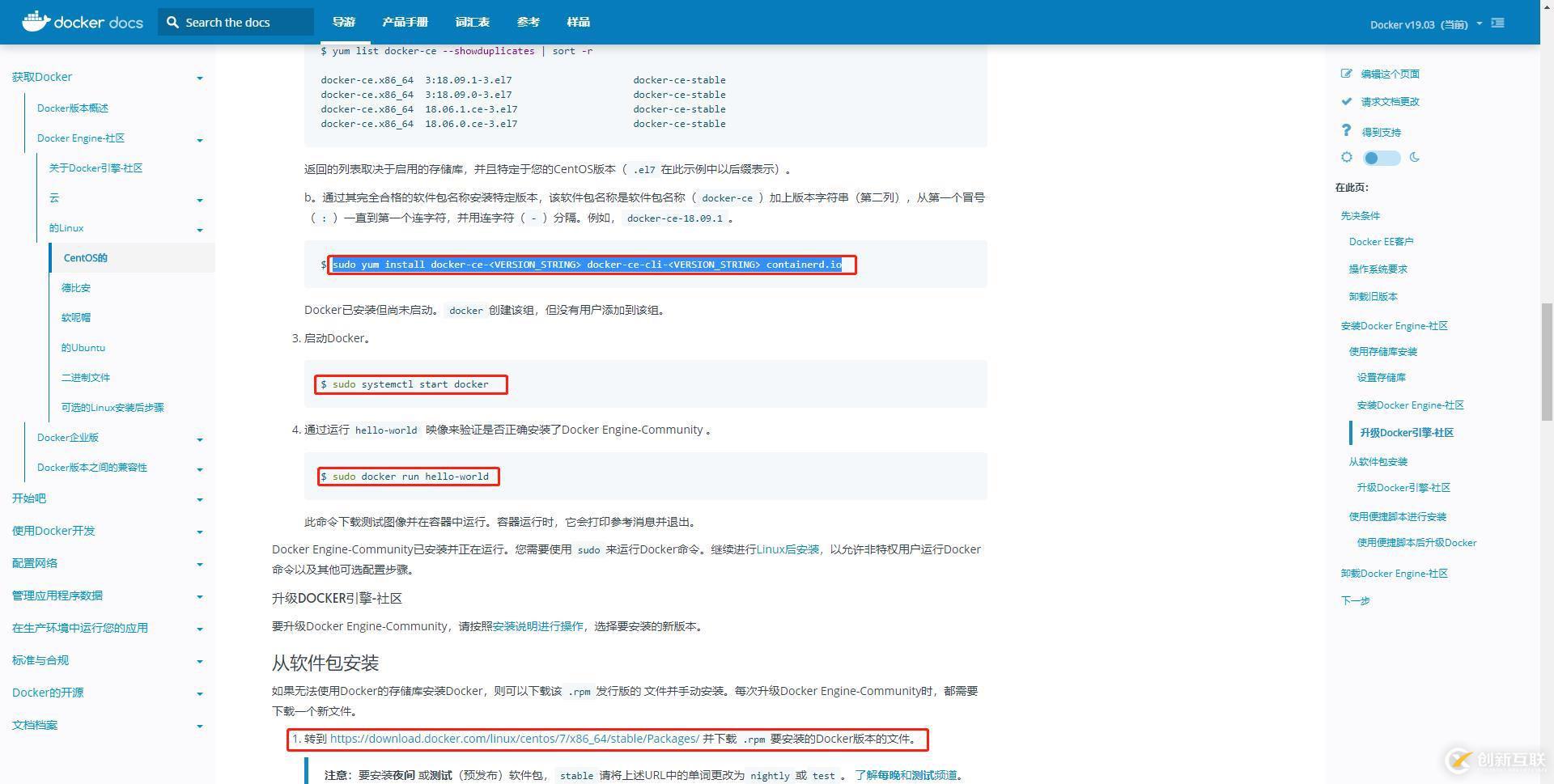The height and width of the screenshot is (784, 1554).
Task: Jump to 操作系统要求 in page contents
Action: tap(1378, 269)
